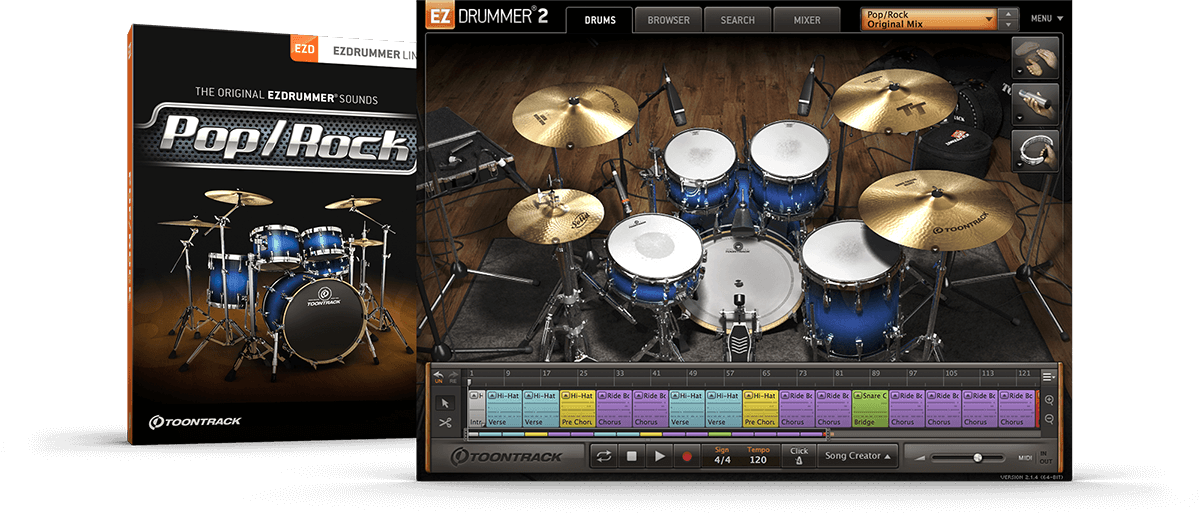Click the MIDI OUT indicator

coord(1044,462)
